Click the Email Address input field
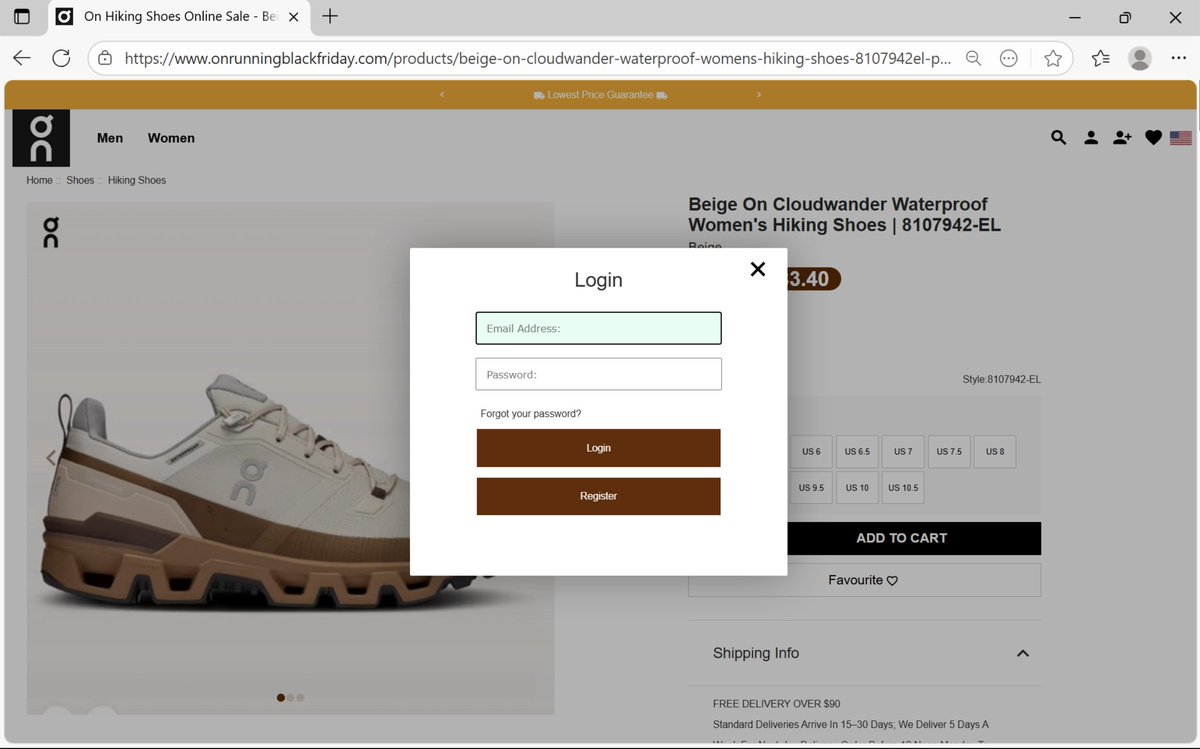Image resolution: width=1200 pixels, height=749 pixels. click(598, 328)
